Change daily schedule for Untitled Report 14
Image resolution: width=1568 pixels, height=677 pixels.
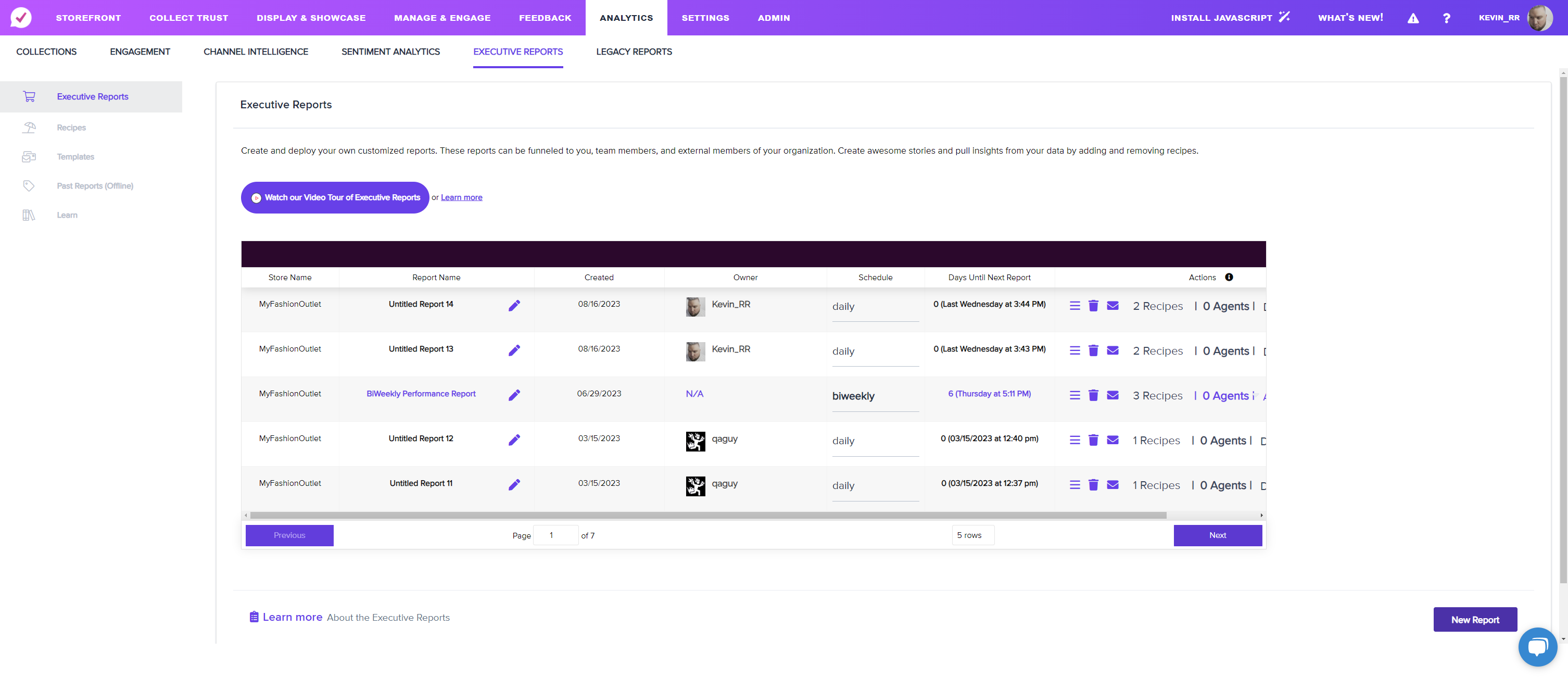875,307
